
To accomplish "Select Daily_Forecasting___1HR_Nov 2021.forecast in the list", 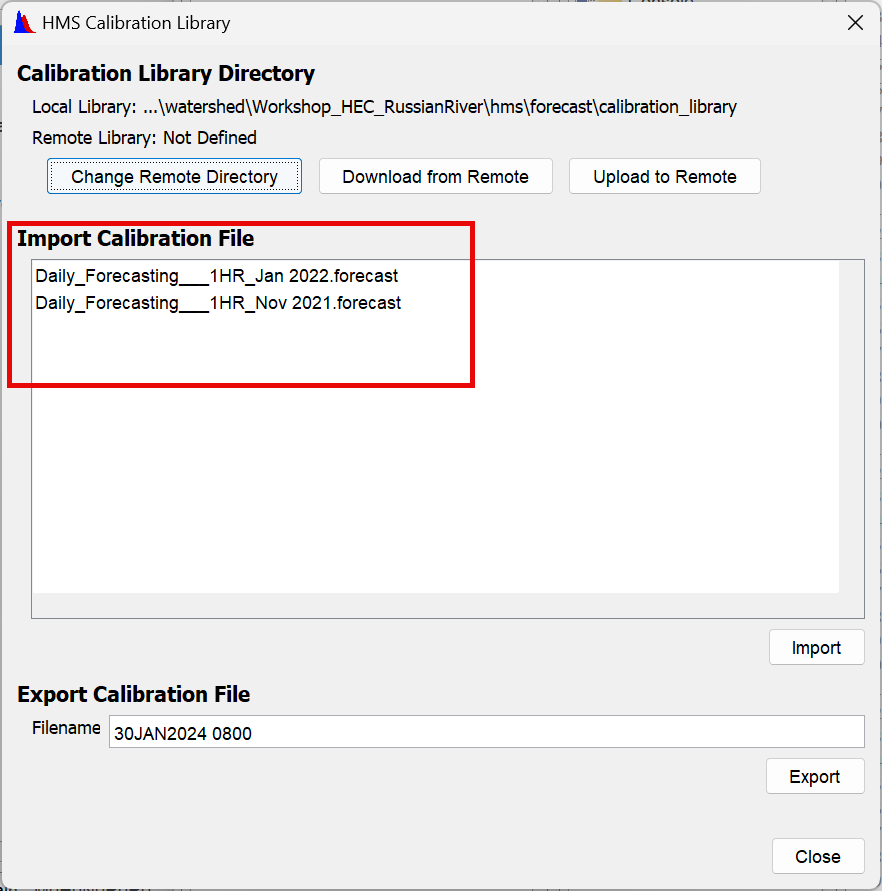I will coord(216,303).
